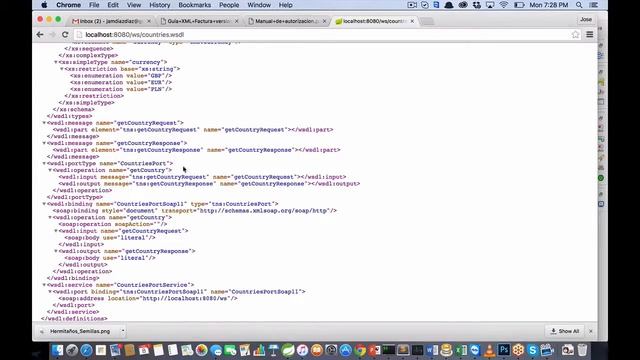
Task: Open the Apple menu
Action: (44, 5)
